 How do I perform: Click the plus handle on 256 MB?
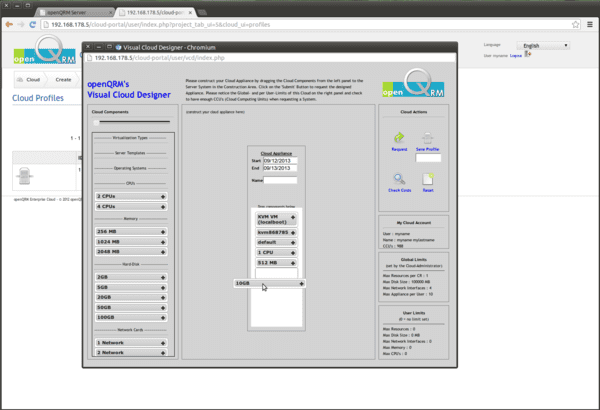(163, 232)
